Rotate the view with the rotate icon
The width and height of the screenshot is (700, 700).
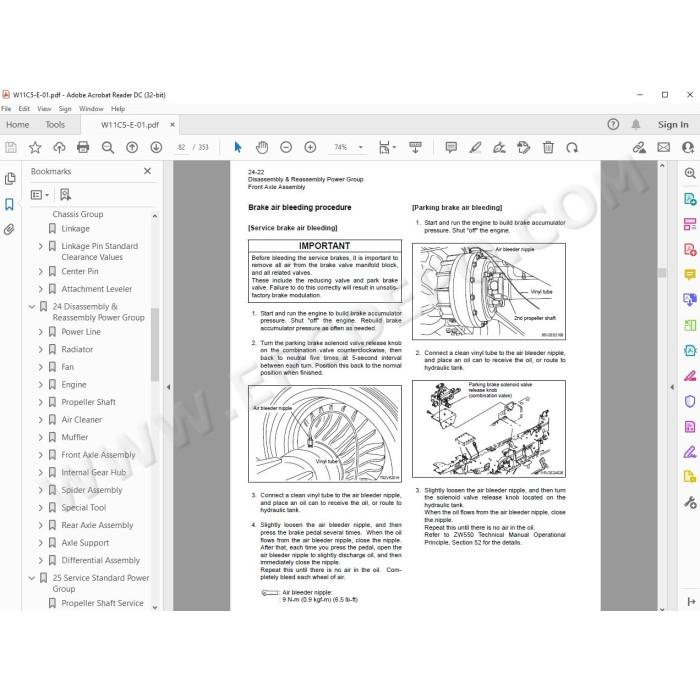572,147
